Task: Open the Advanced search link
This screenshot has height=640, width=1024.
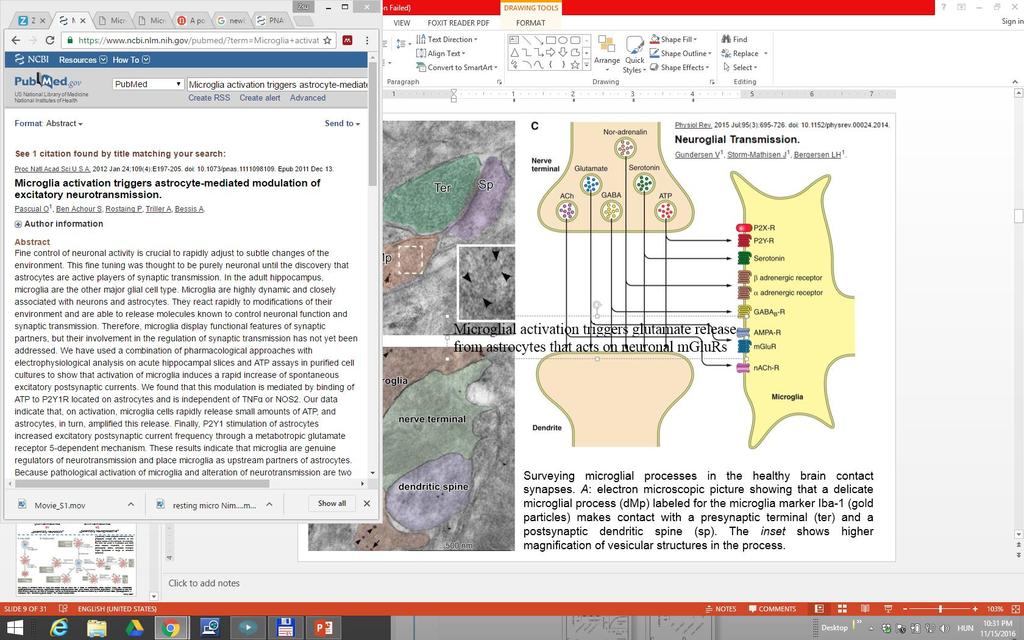Action: coord(308,98)
